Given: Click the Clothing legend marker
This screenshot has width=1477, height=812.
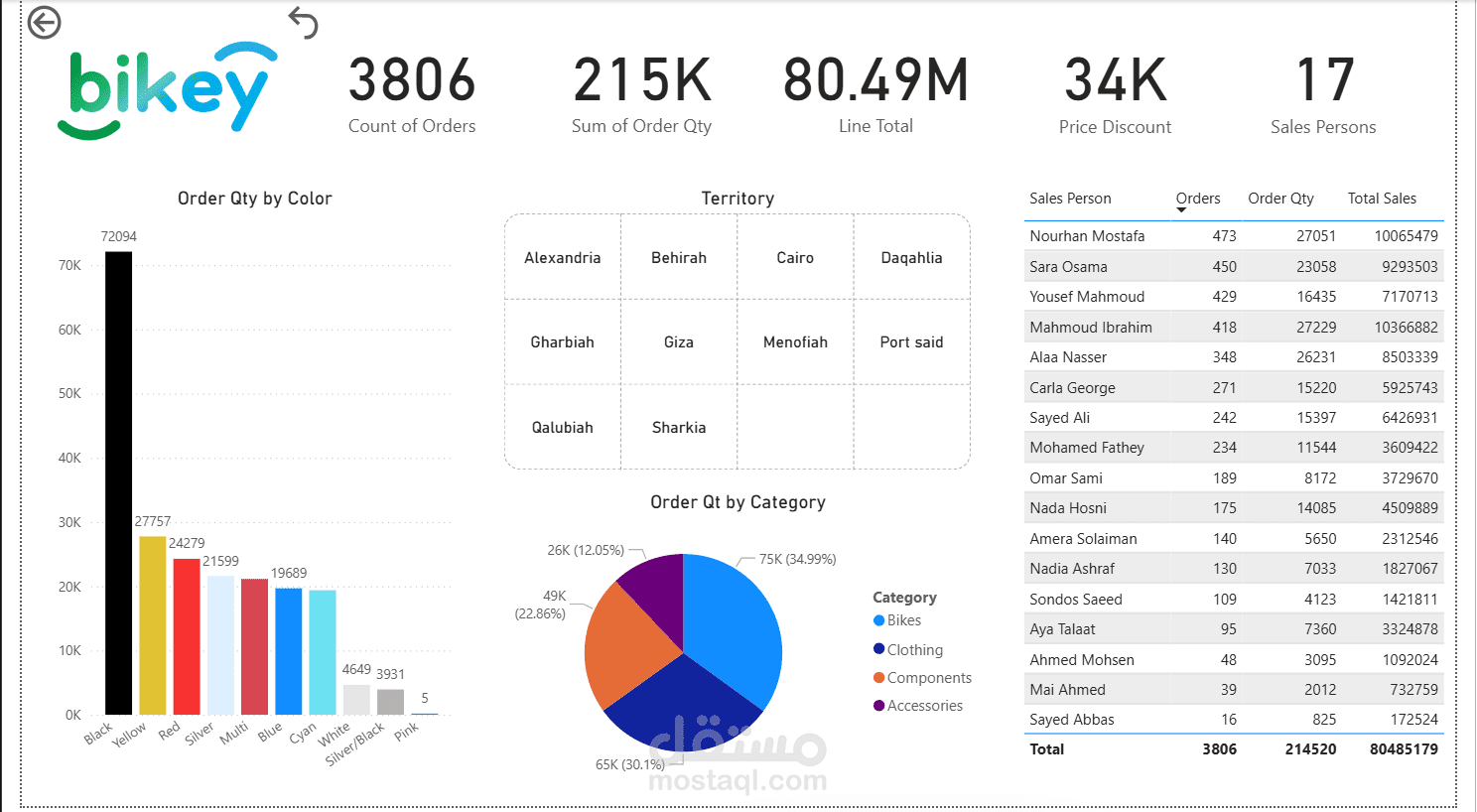Looking at the screenshot, I should (x=878, y=649).
